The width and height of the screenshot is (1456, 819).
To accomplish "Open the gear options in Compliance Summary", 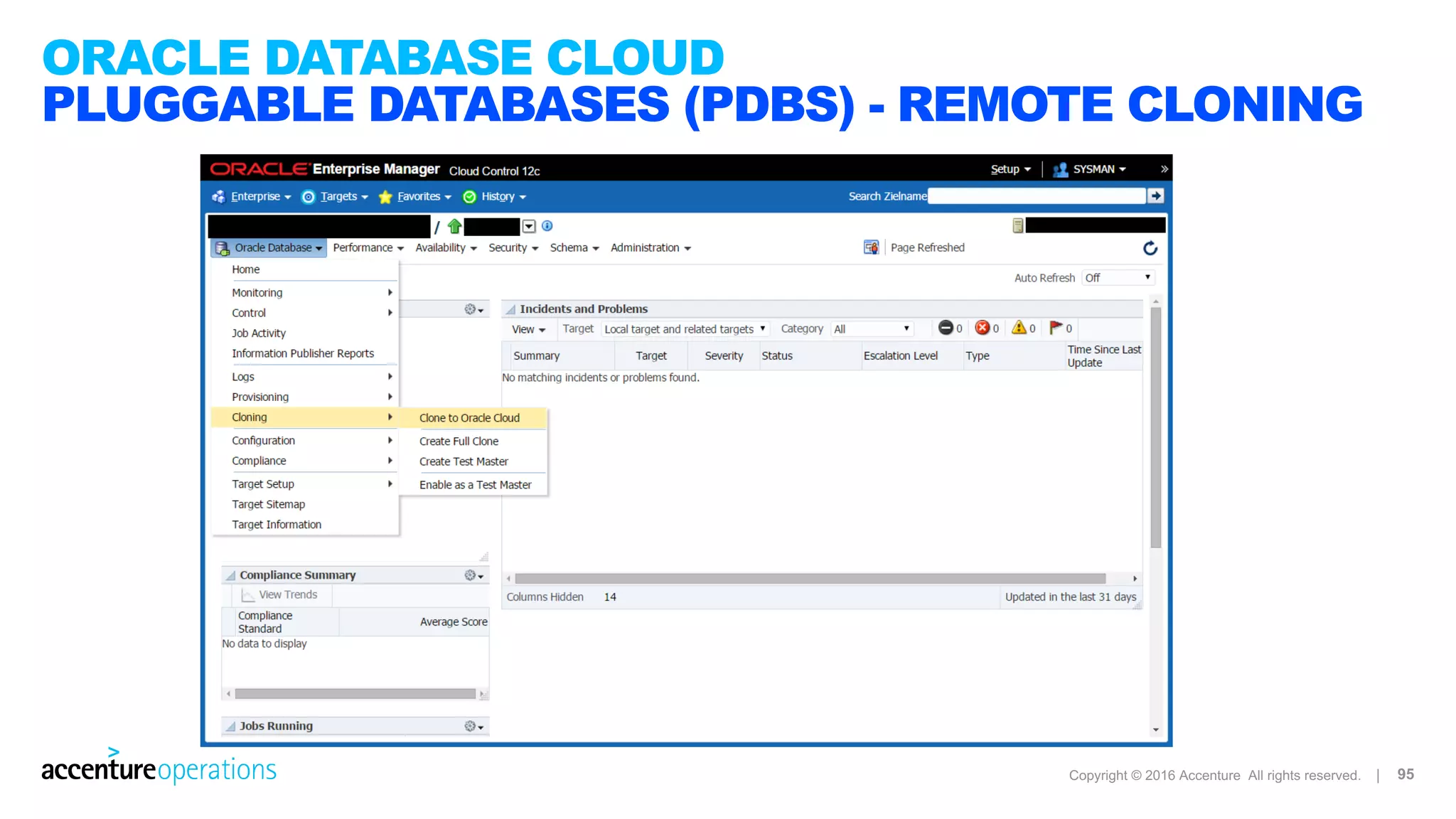I will pos(473,575).
